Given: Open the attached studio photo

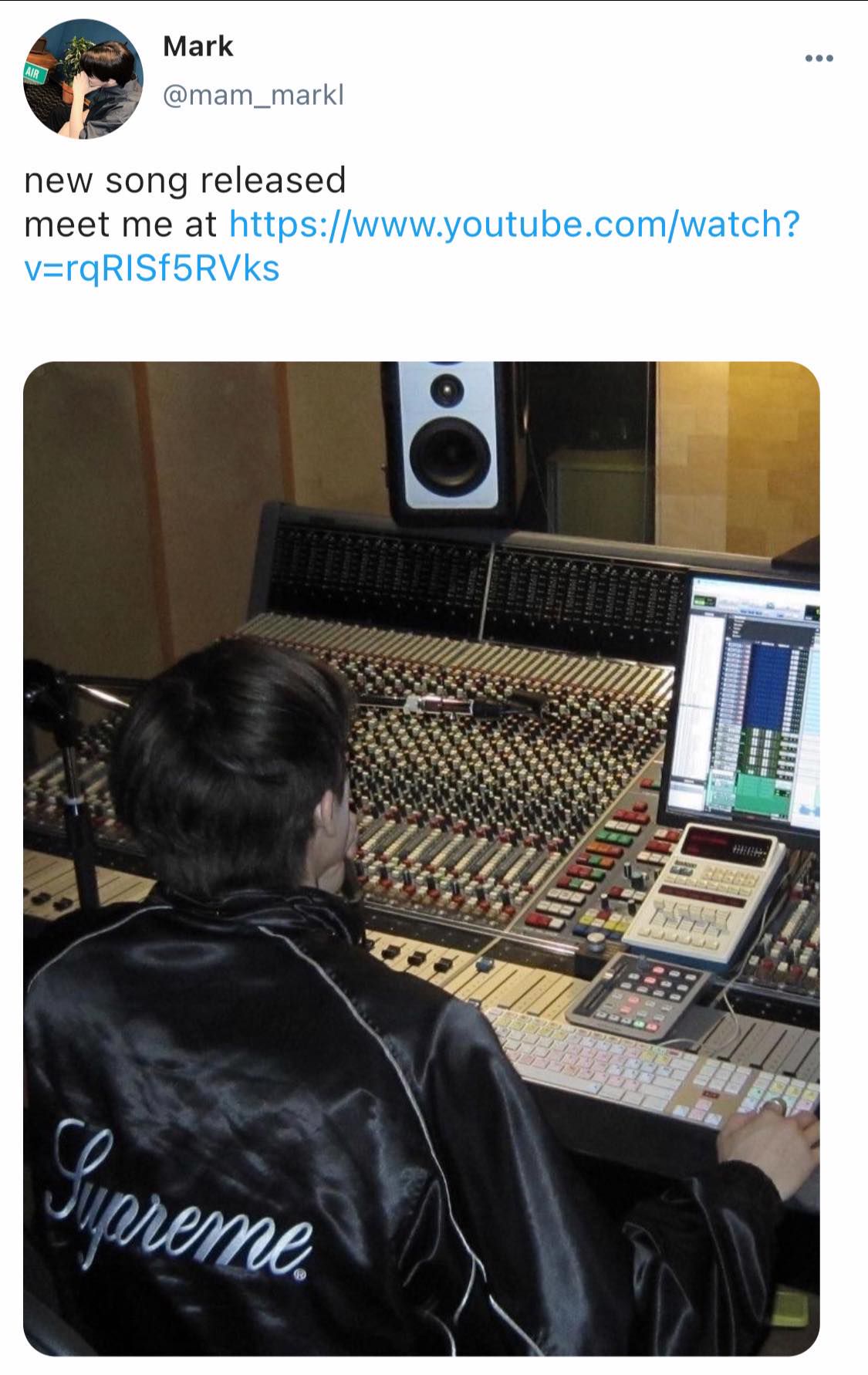Looking at the screenshot, I should (x=421, y=859).
